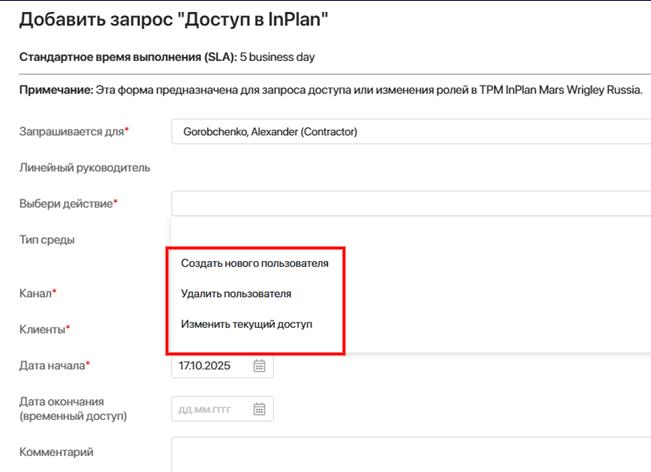Choose Удалить пользователя from the list
651x472 pixels.
236,294
